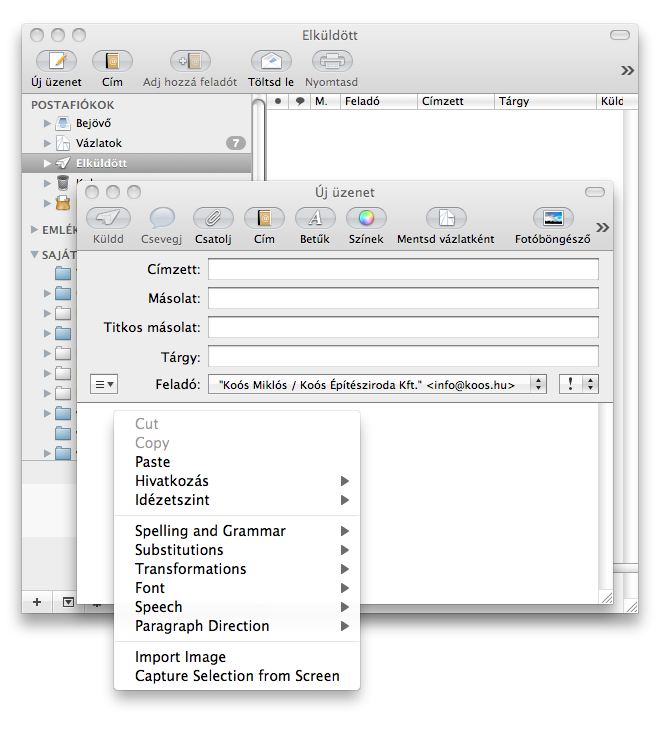Click the Nyomtasd printer icon
The image size is (665, 733).
(x=332, y=61)
